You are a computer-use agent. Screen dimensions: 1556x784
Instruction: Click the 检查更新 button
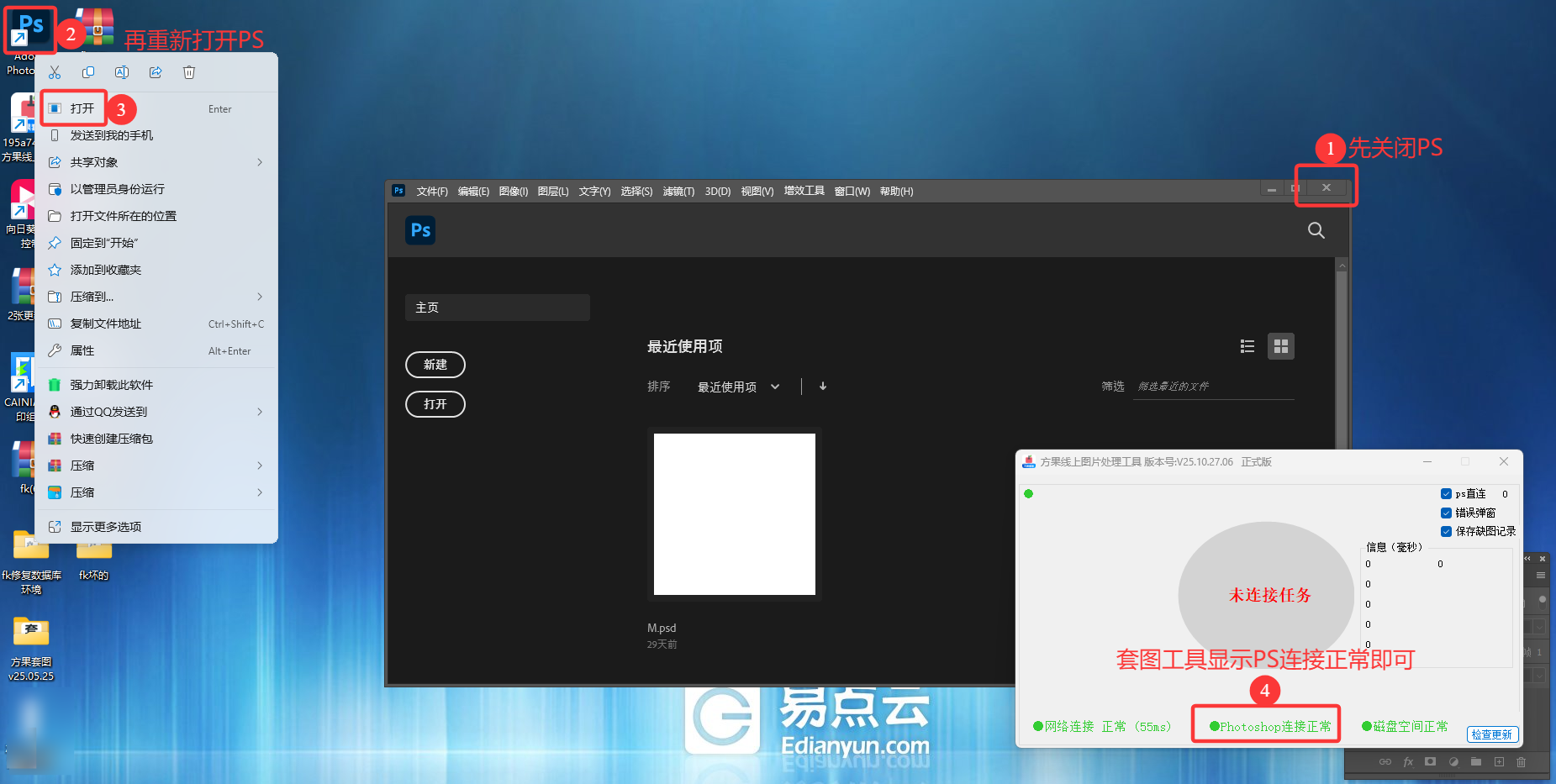[1492, 734]
